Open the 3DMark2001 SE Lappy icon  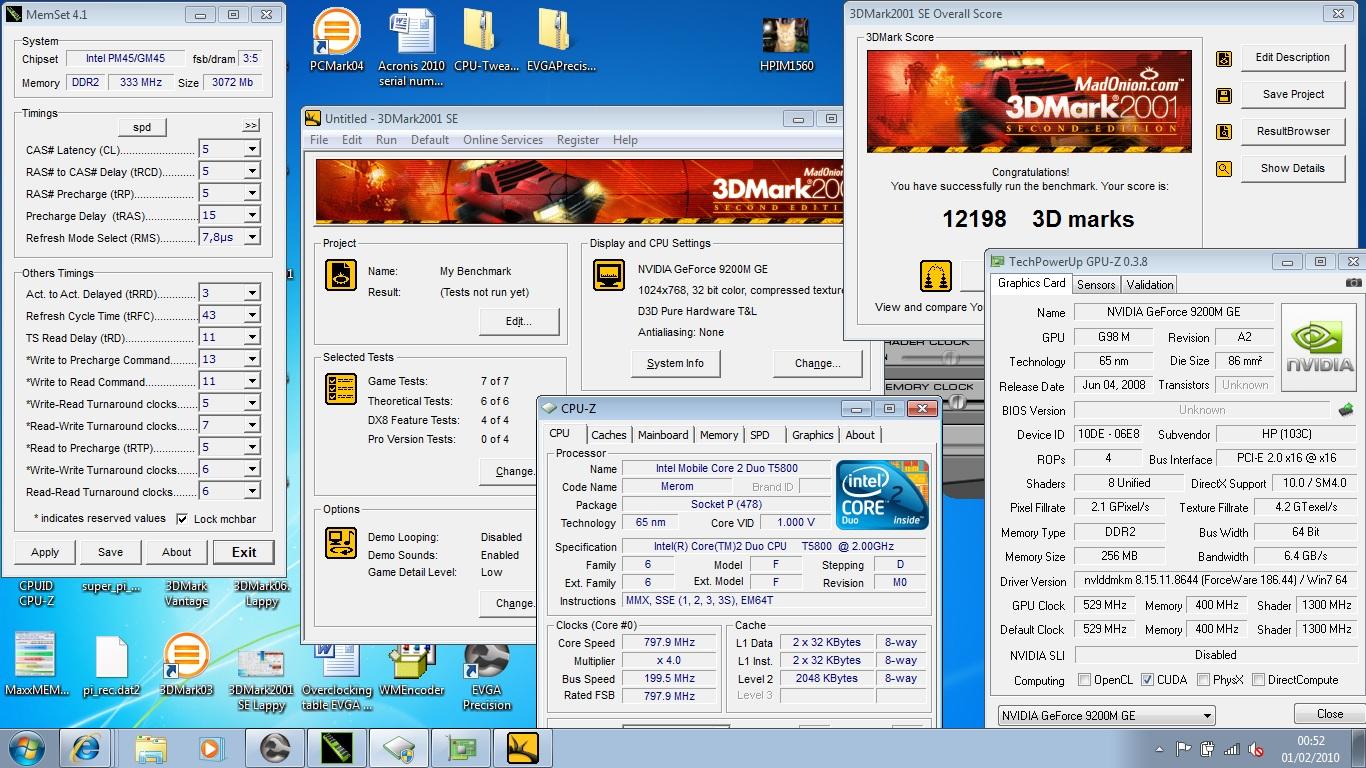(261, 680)
